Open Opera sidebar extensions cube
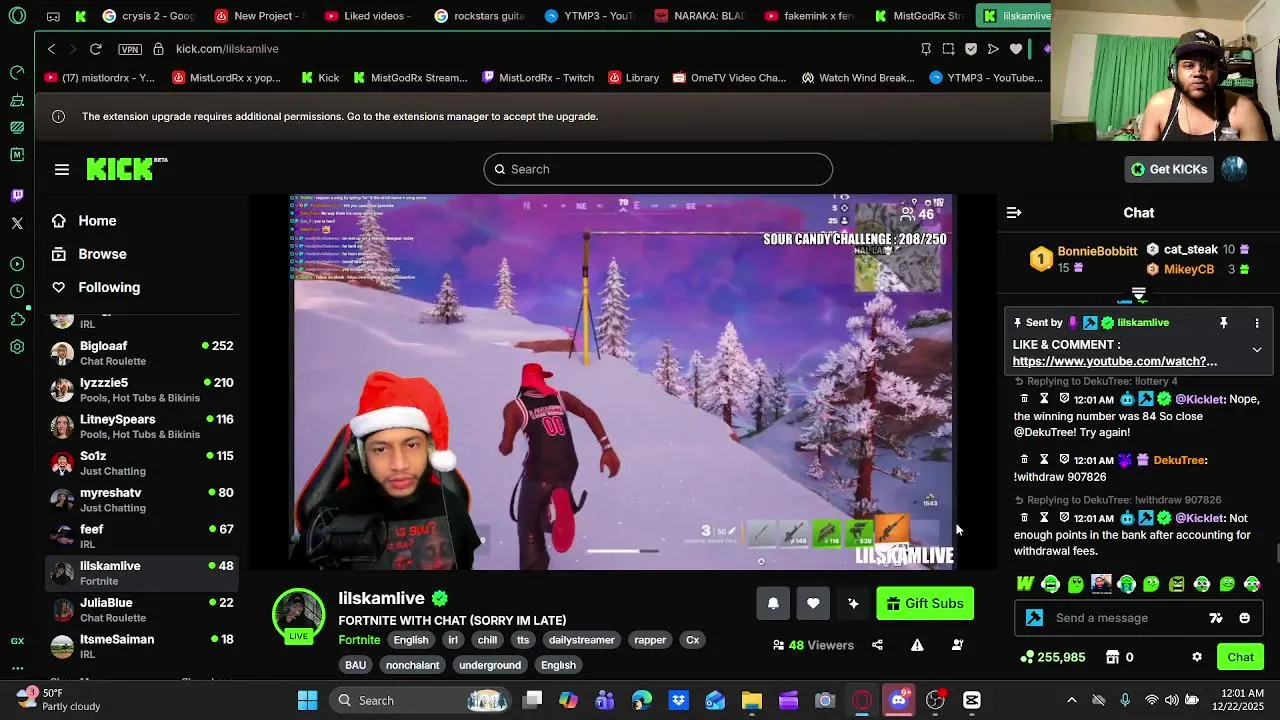Image resolution: width=1280 pixels, height=720 pixels. tap(17, 319)
